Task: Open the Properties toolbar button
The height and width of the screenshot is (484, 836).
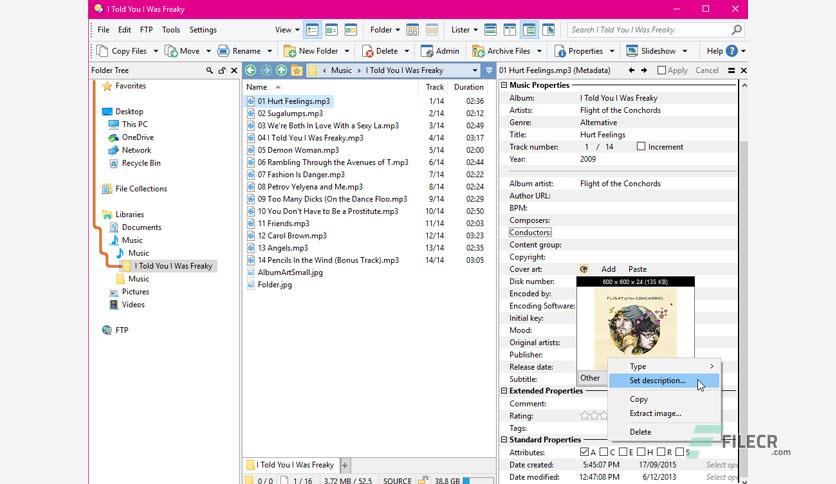Action: (x=578, y=51)
